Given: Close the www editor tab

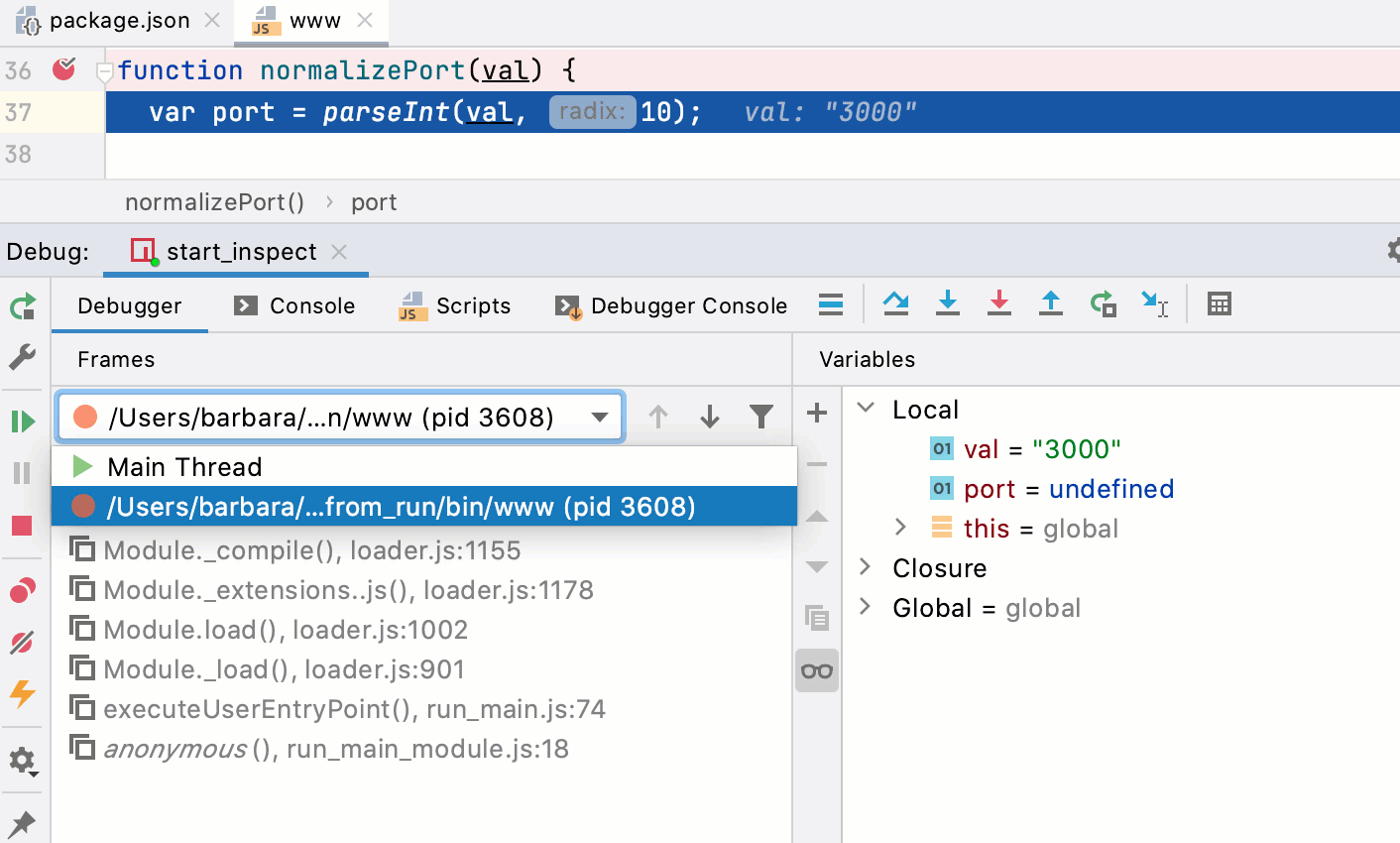Looking at the screenshot, I should pyautogui.click(x=365, y=20).
